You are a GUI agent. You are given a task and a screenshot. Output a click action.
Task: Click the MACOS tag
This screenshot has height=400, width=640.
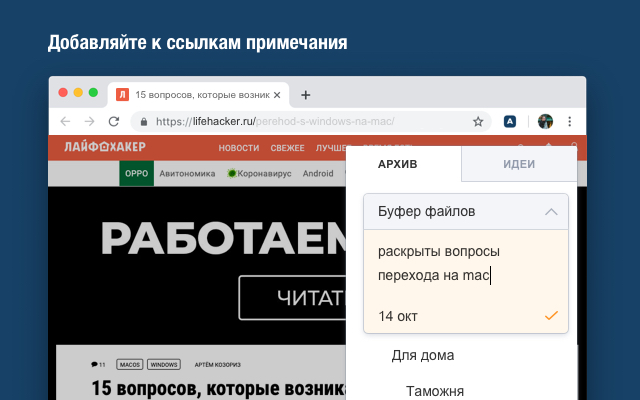(130, 364)
